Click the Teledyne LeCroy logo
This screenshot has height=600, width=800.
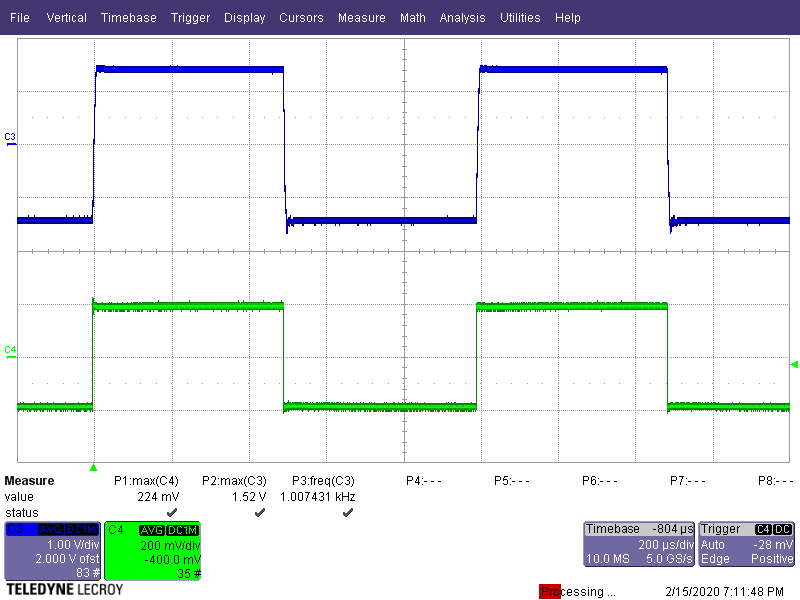click(x=65, y=590)
